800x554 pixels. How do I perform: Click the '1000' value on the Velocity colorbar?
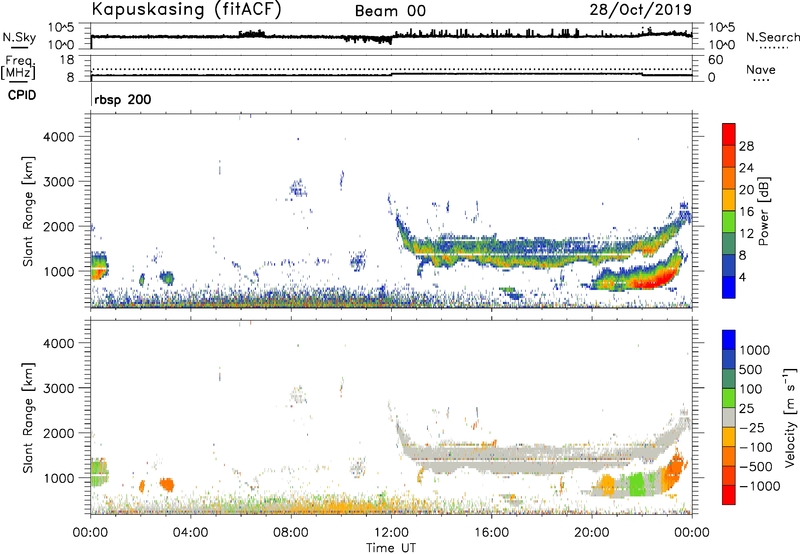tap(755, 350)
